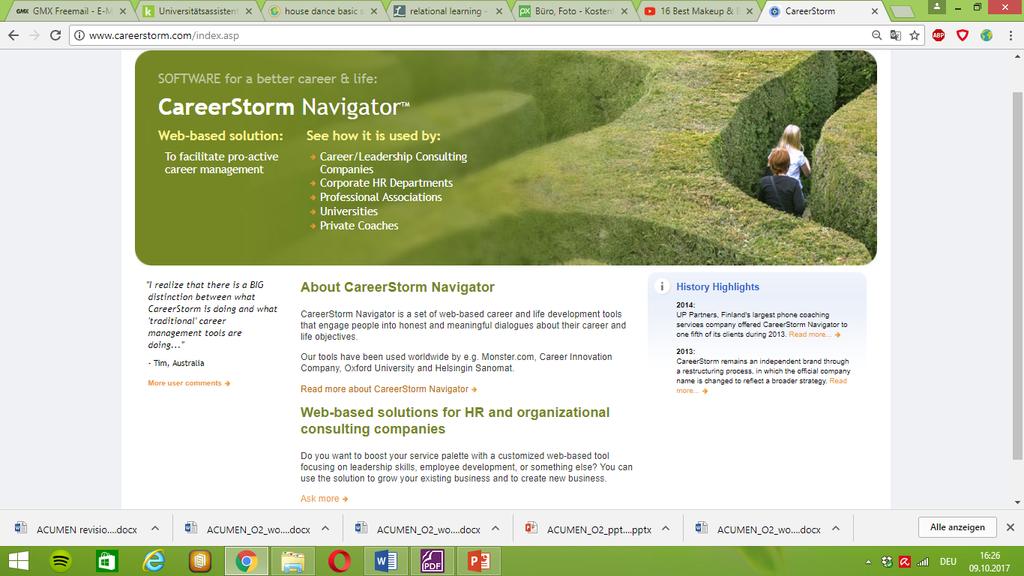Click the page vertical scrollbar thumb

tap(1017, 276)
